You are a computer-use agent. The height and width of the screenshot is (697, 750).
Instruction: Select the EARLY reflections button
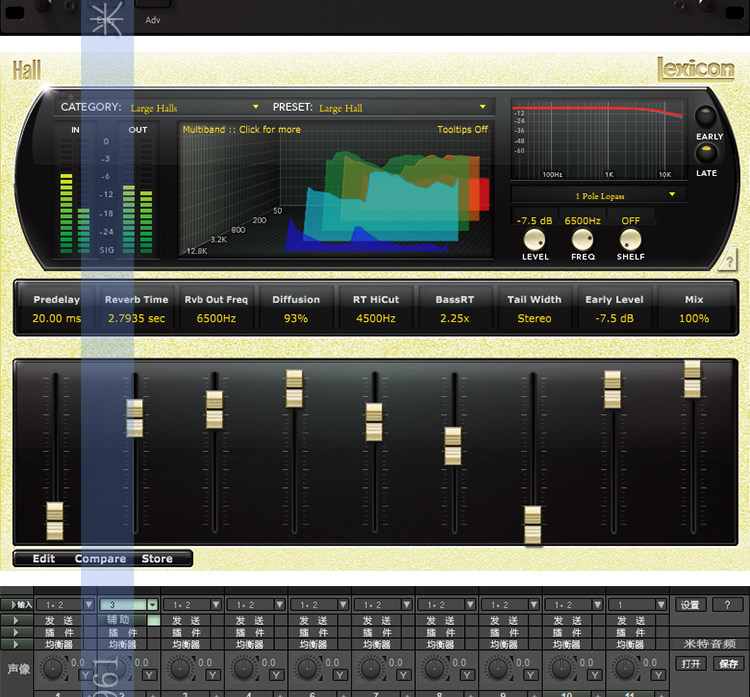coord(706,116)
